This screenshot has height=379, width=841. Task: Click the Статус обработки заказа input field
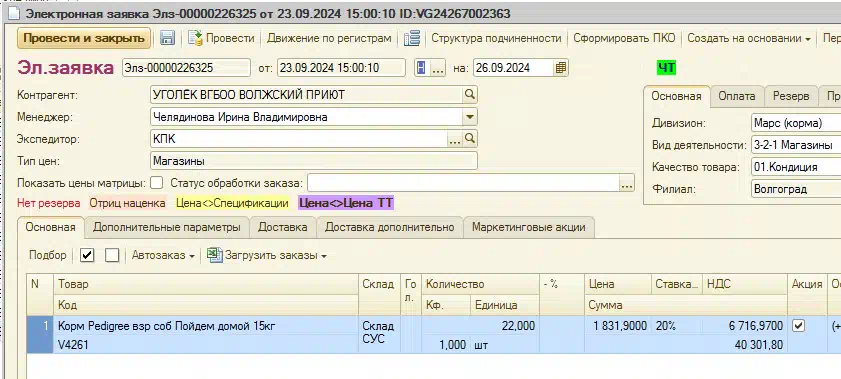coord(463,183)
